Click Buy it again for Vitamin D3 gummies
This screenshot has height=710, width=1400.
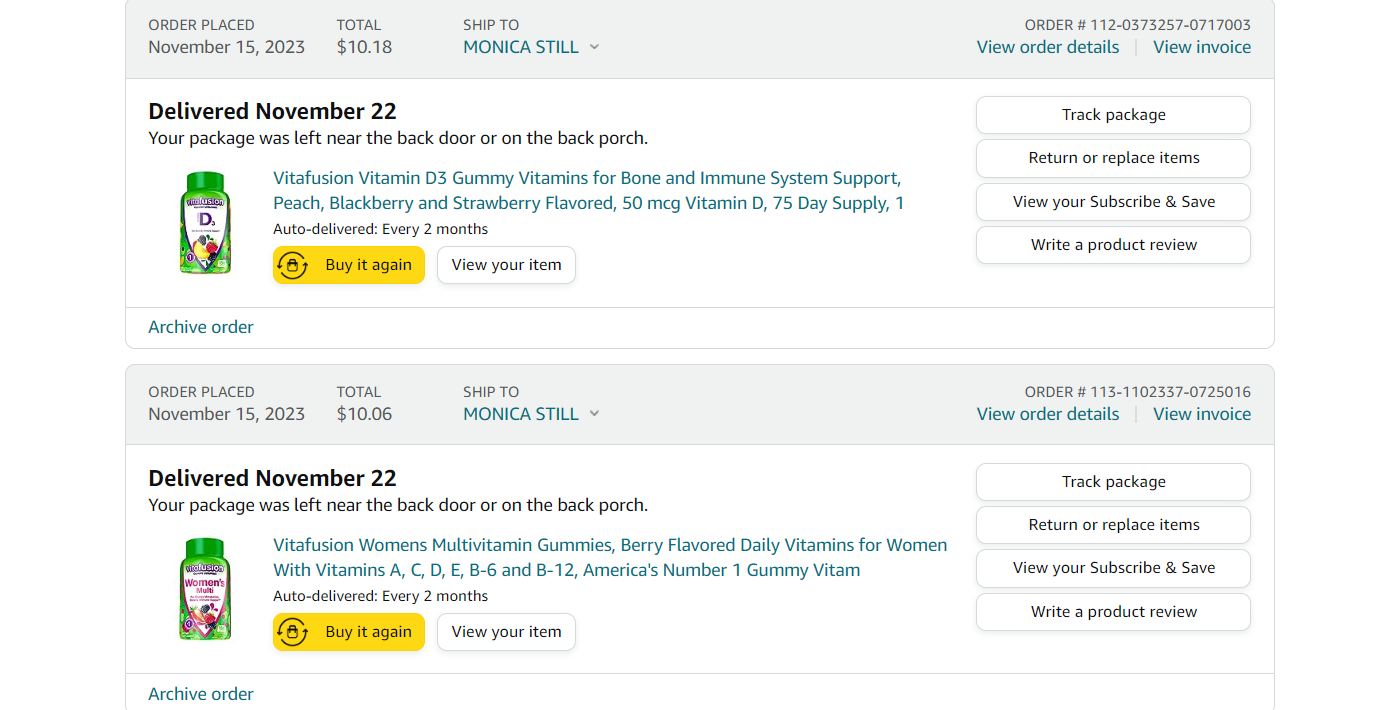[349, 265]
